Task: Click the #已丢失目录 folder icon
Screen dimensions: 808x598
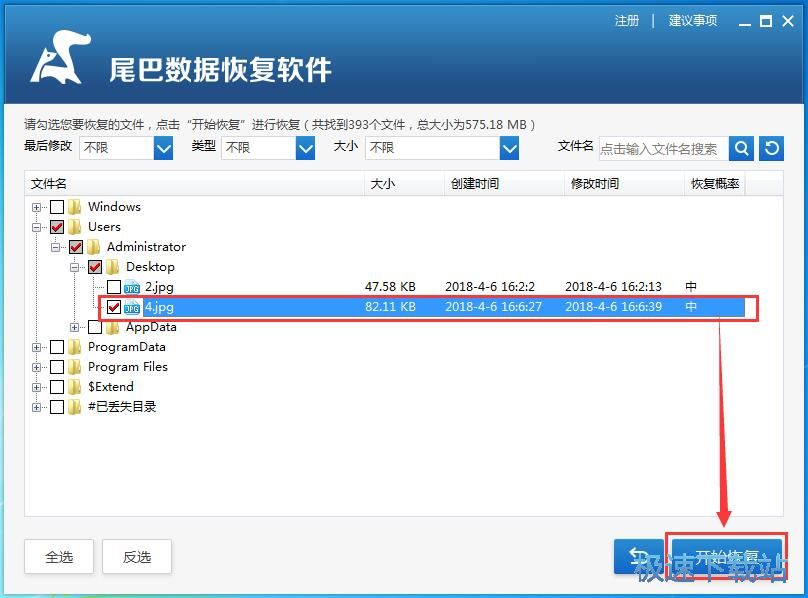Action: coord(75,407)
